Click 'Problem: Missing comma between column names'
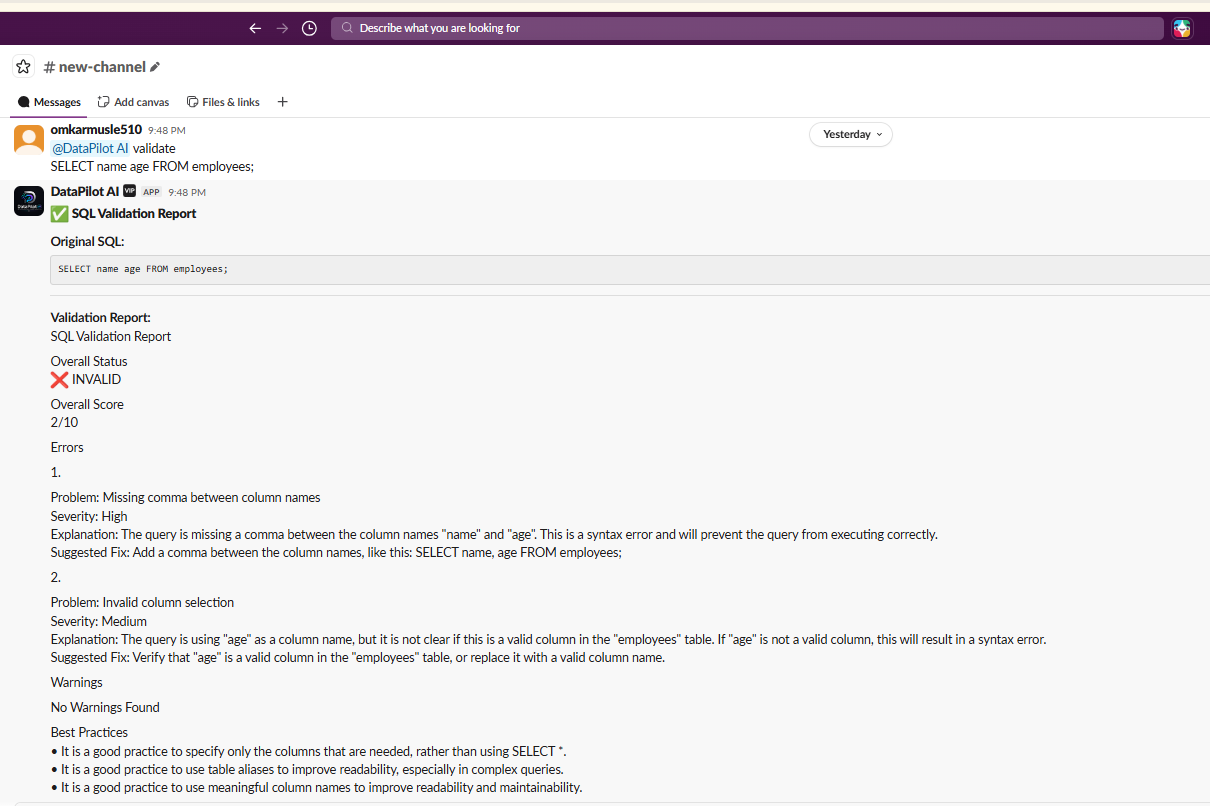 click(186, 497)
